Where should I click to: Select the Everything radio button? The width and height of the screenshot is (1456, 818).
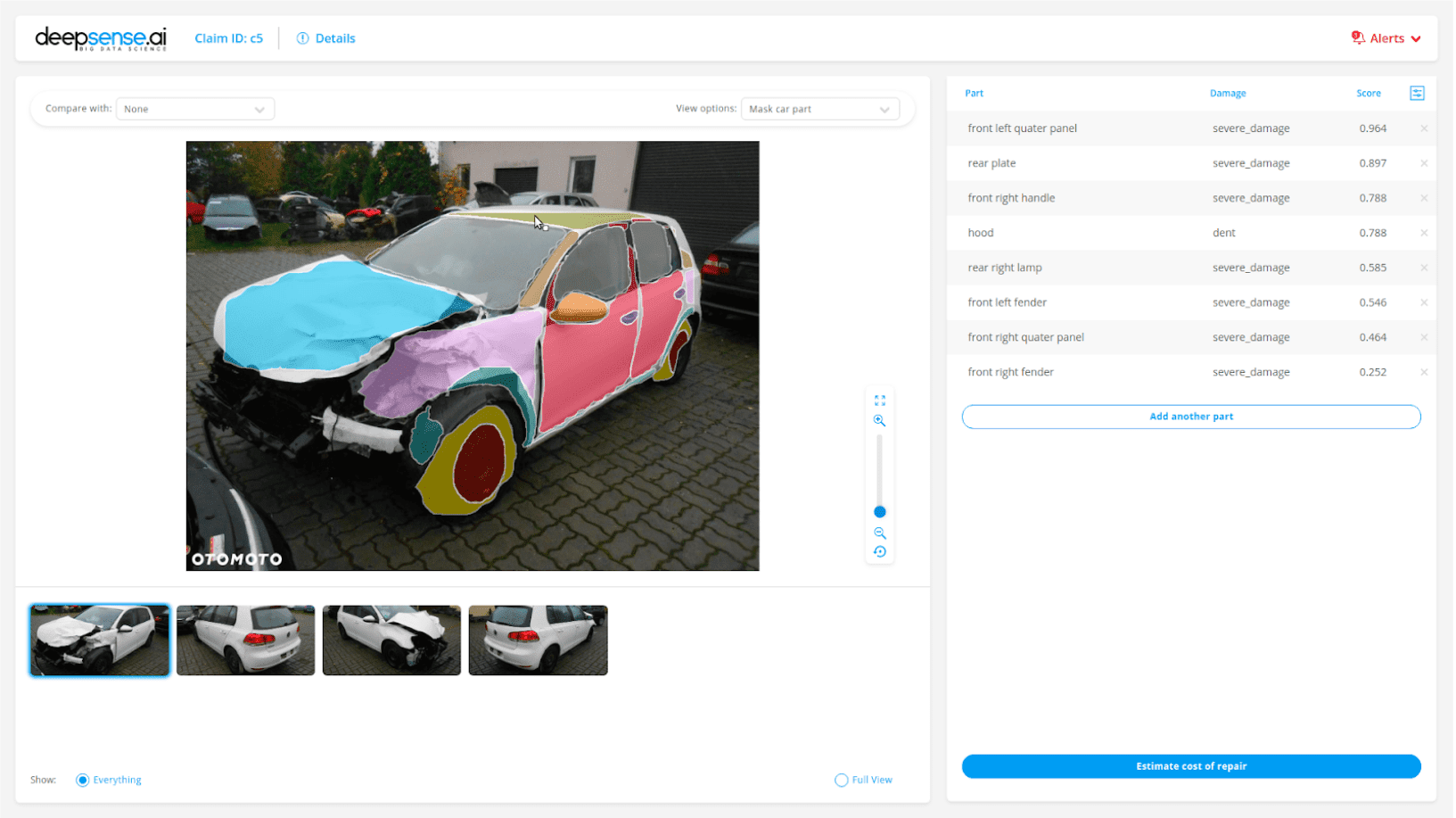pyautogui.click(x=83, y=780)
